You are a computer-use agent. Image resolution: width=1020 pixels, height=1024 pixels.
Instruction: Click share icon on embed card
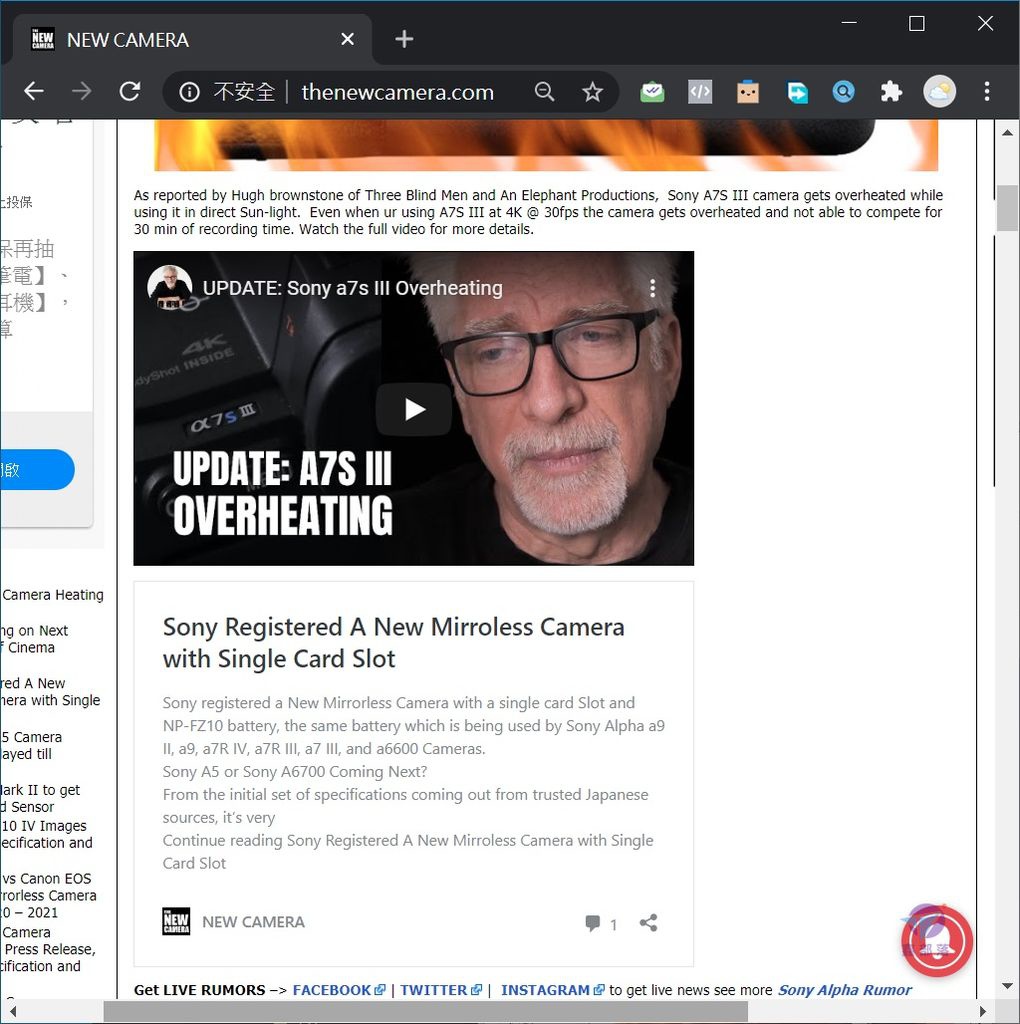point(648,922)
